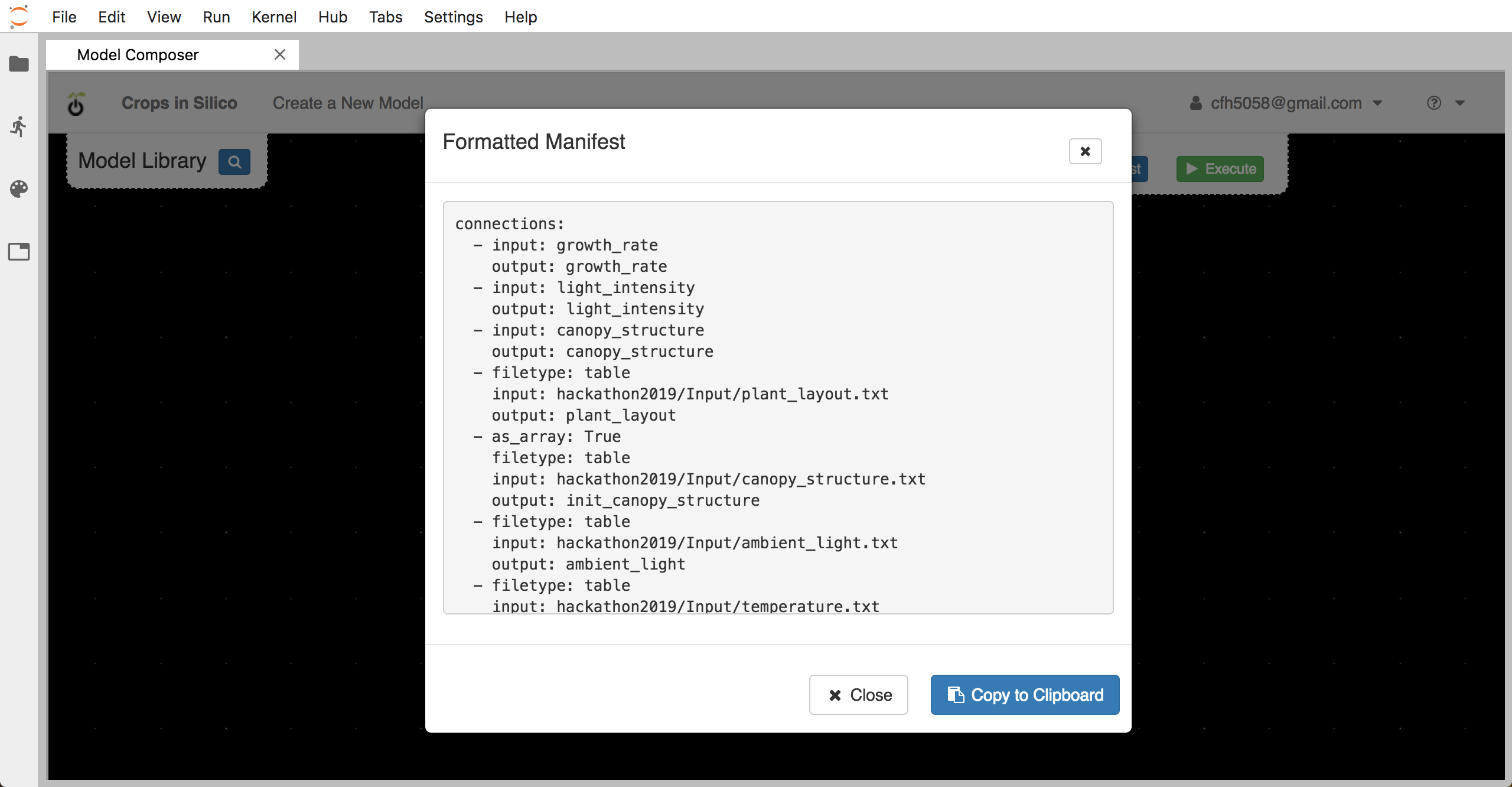Close the Formatted Manifest dialog
1512x787 pixels.
1085,151
